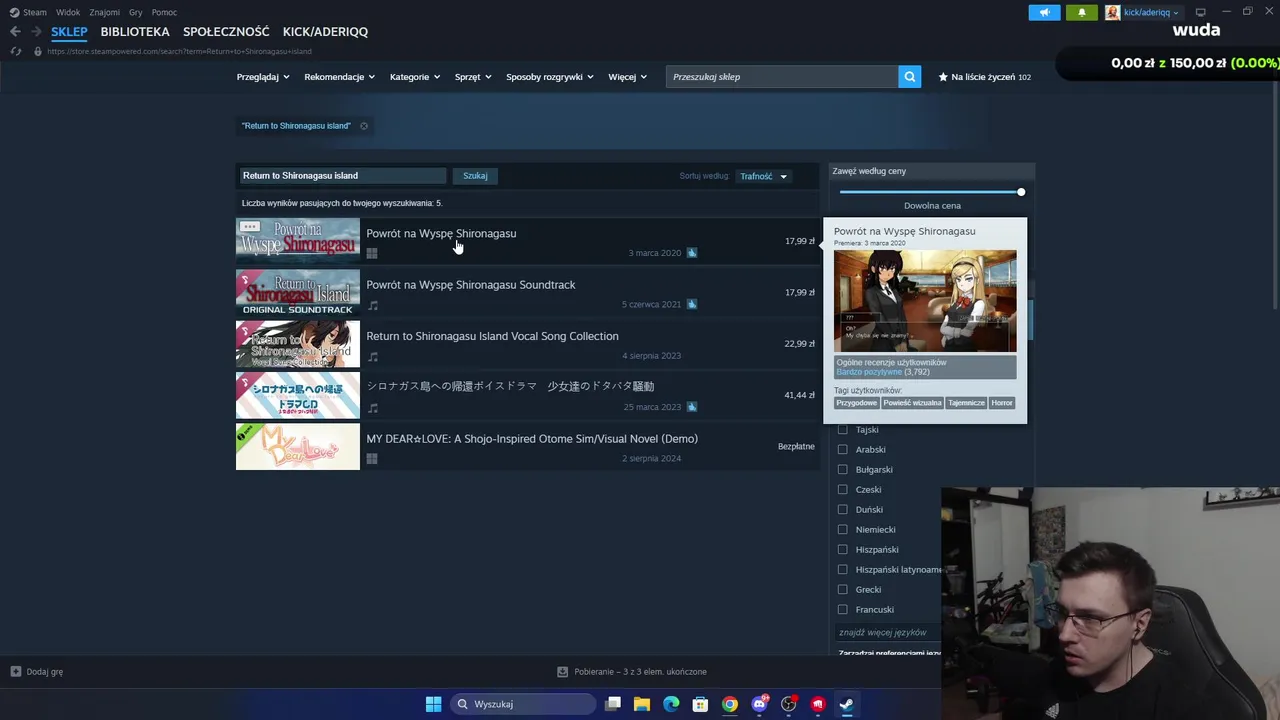Tick the Hiszpański latynoamerykański checkbox
1280x720 pixels.
(842, 570)
